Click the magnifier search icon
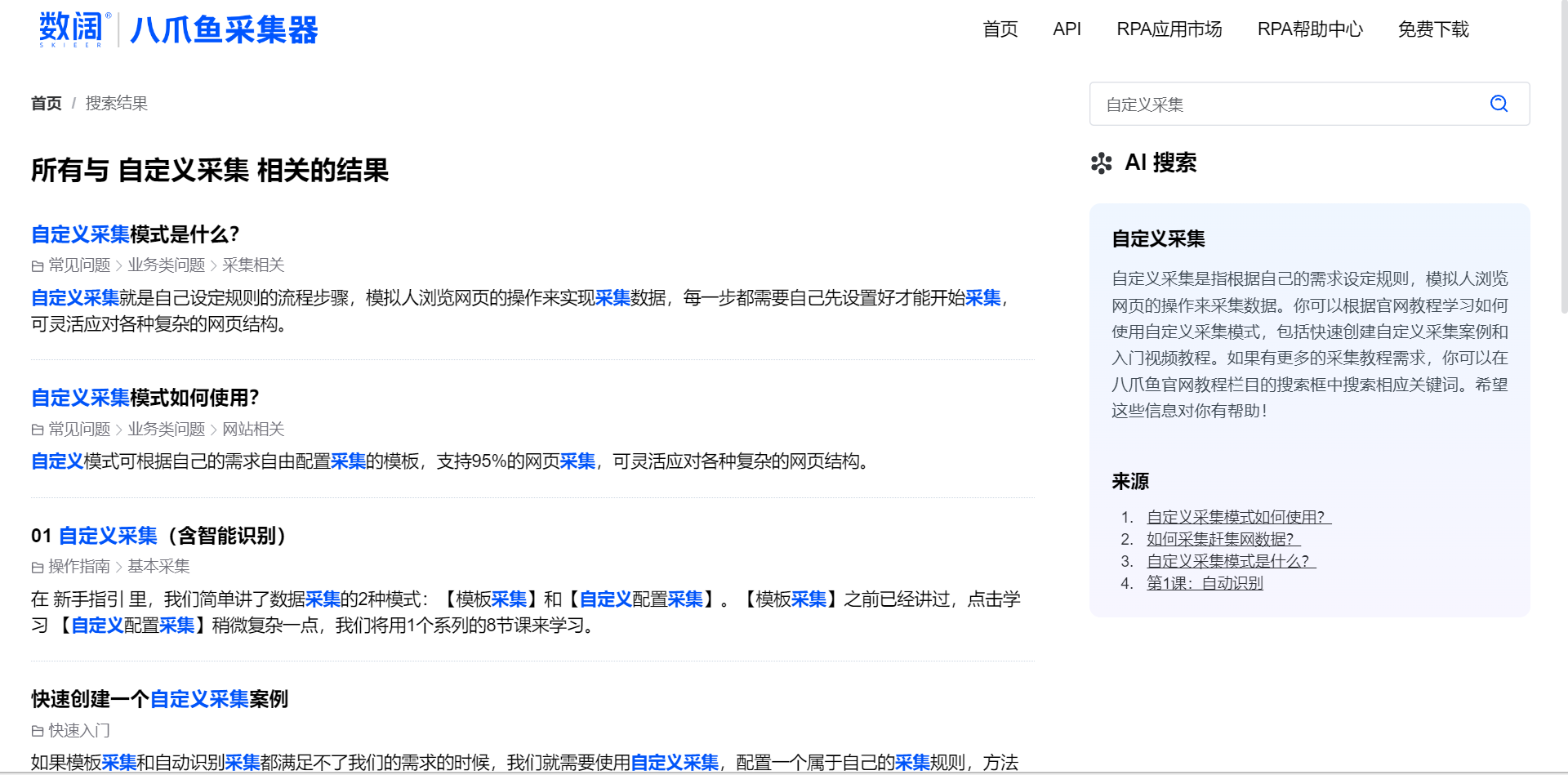This screenshot has width=1568, height=775. point(1499,104)
